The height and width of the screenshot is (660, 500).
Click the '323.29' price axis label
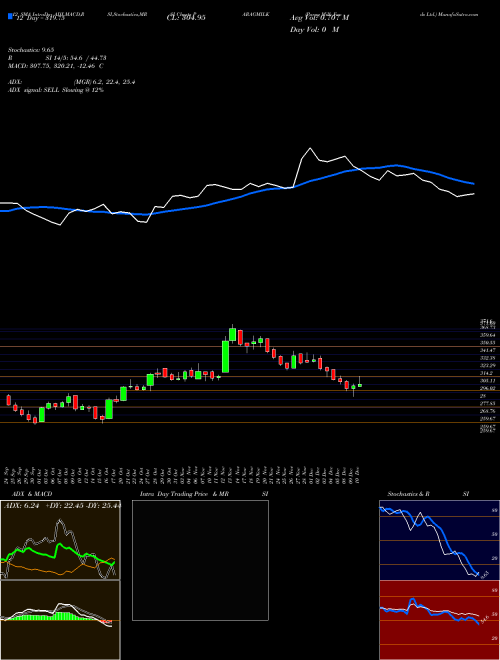click(x=487, y=365)
